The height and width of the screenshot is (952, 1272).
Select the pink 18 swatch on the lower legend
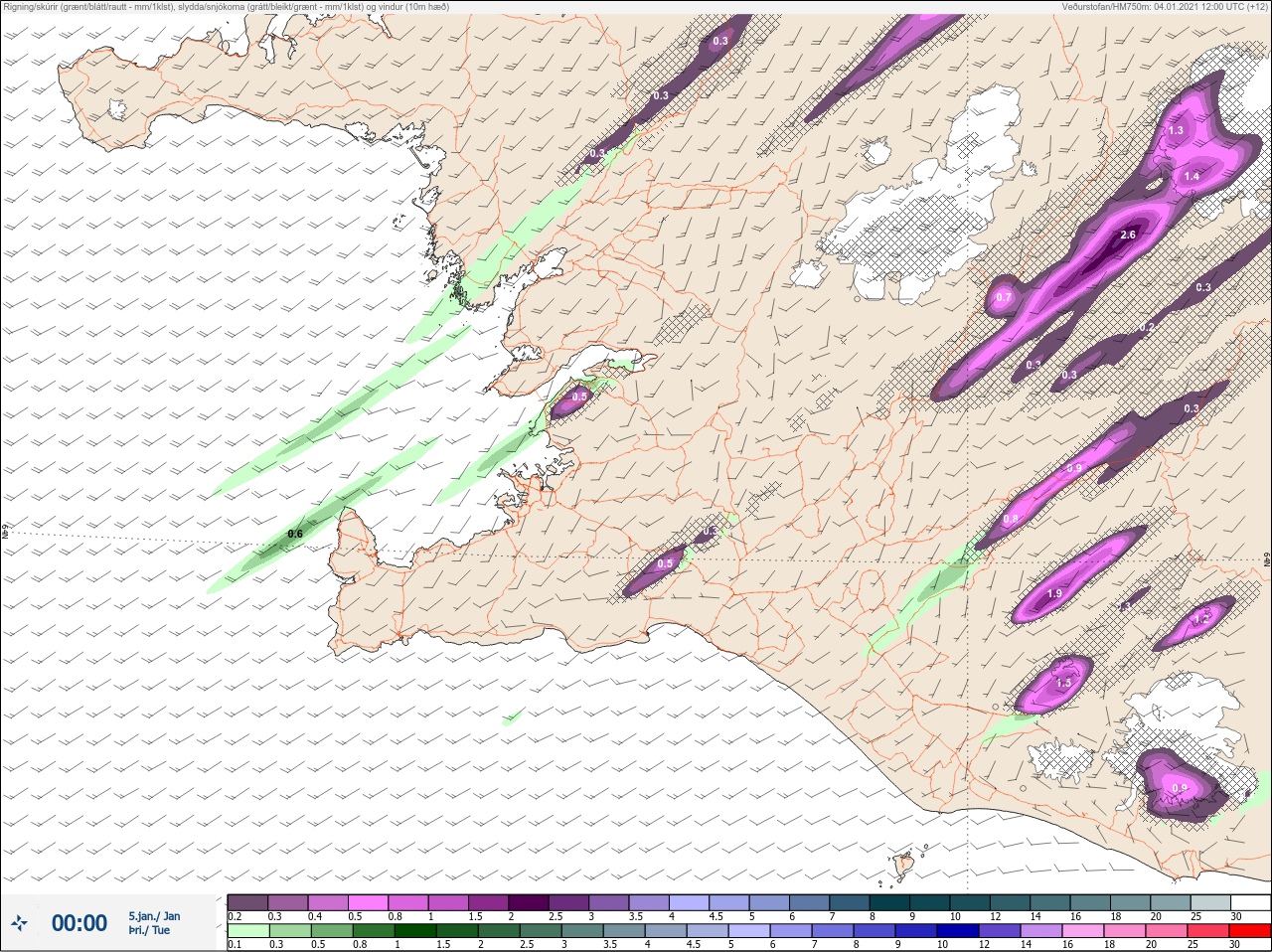tap(1125, 931)
